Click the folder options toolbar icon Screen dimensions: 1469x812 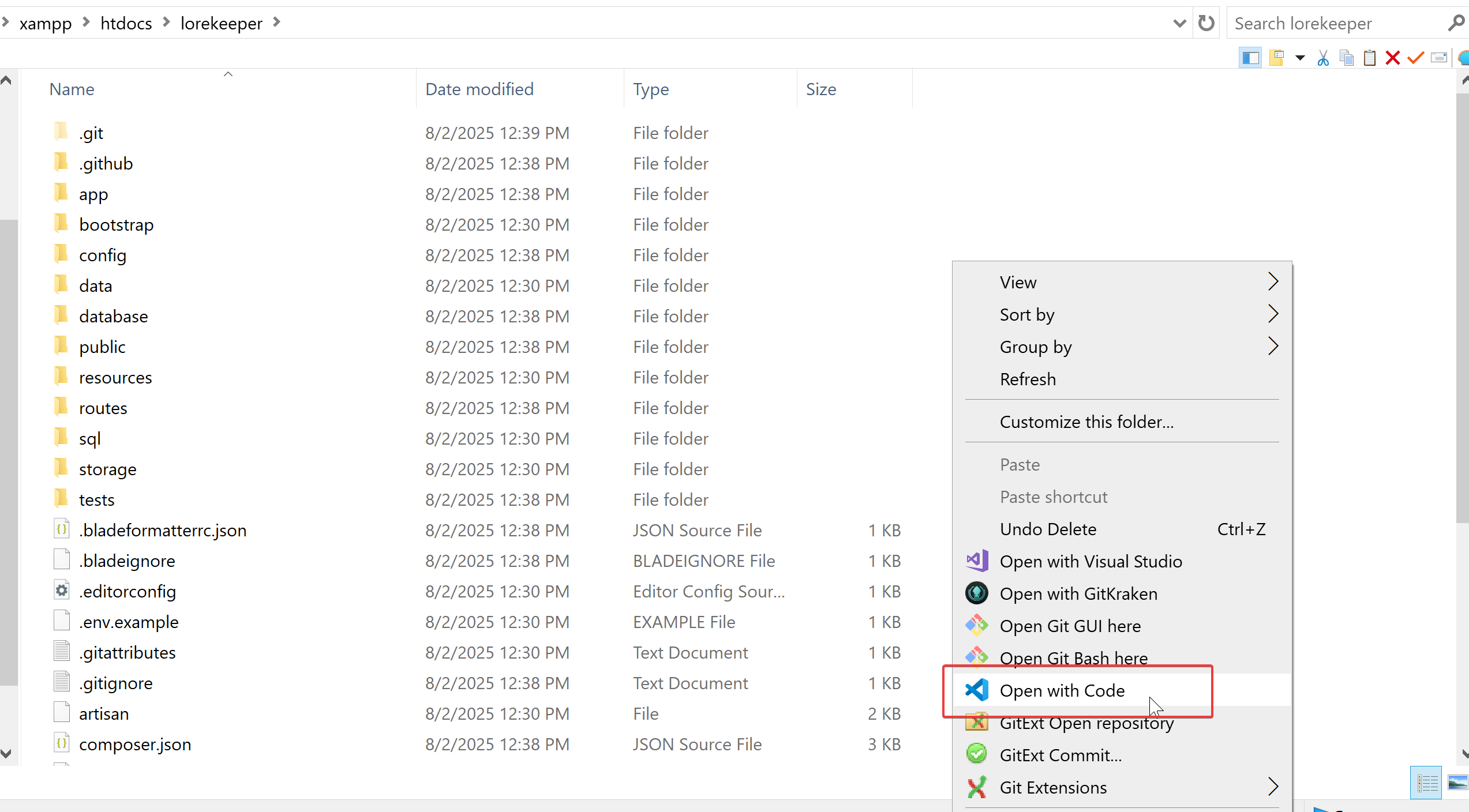pyautogui.click(x=1276, y=58)
